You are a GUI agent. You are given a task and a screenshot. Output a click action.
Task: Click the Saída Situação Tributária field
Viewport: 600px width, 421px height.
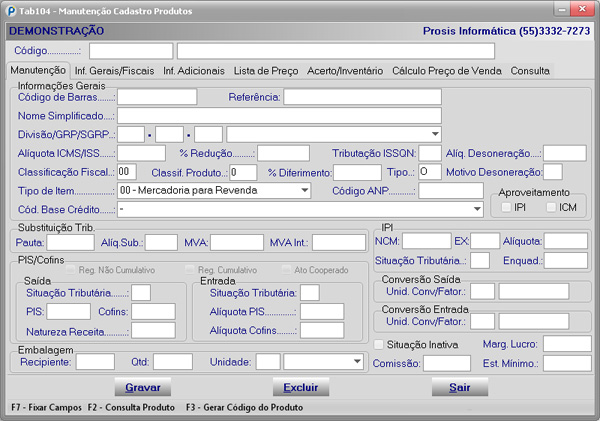point(141,293)
